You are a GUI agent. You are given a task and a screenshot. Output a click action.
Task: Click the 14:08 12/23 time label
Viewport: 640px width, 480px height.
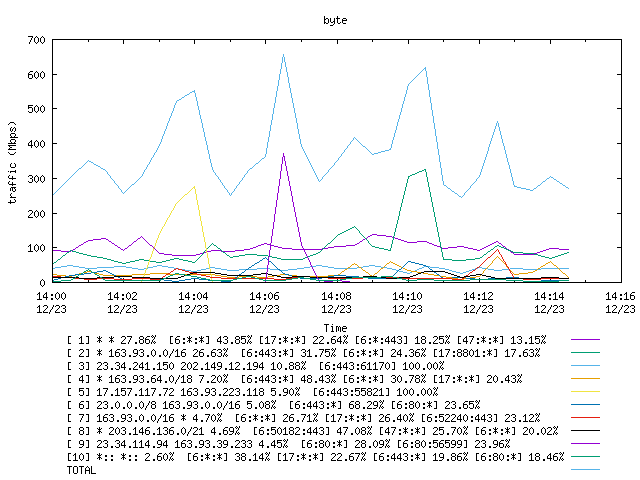click(336, 302)
